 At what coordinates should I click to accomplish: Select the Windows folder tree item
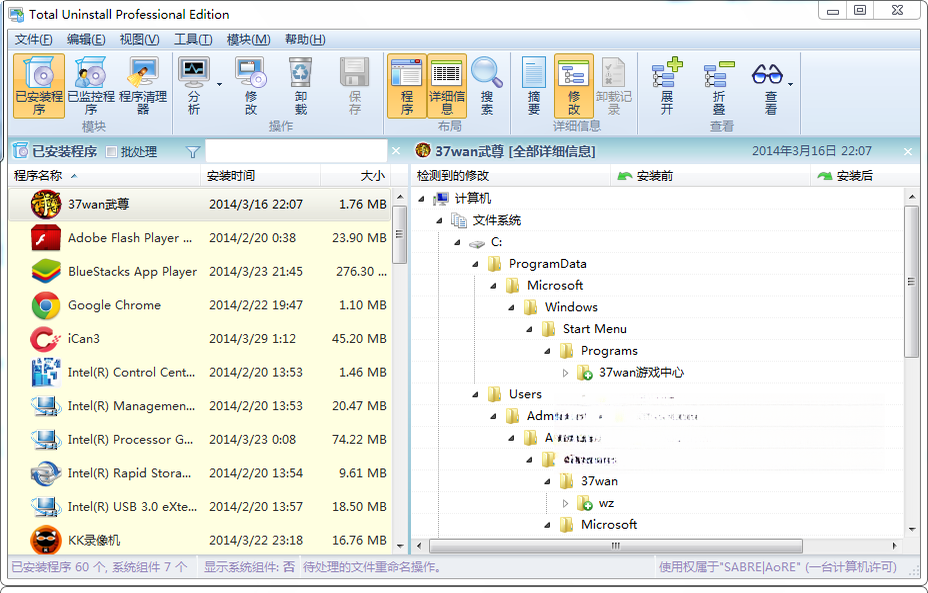571,307
